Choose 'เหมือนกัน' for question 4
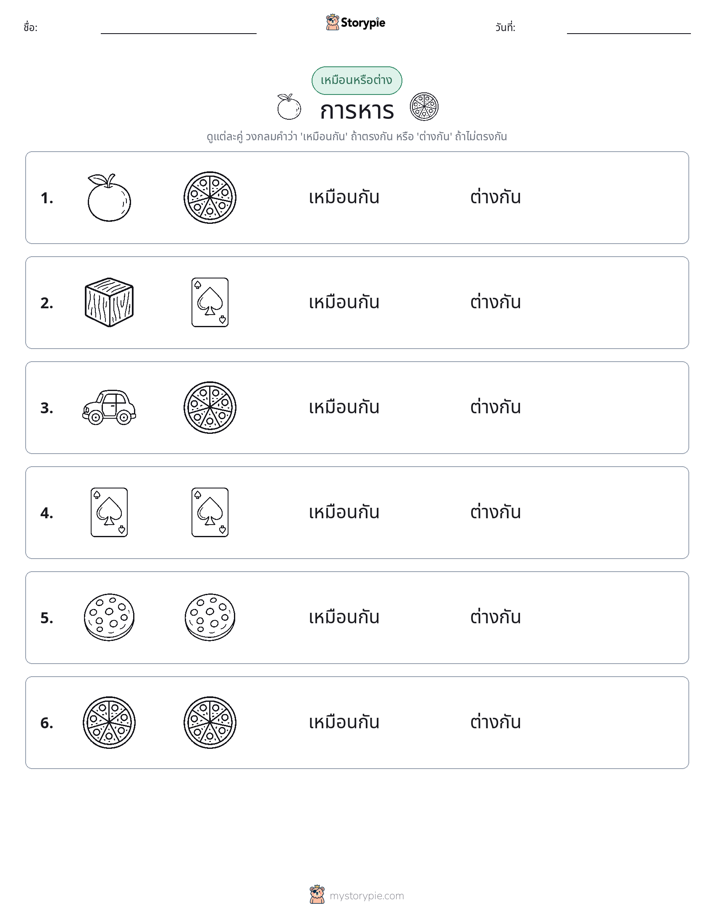714x924 pixels. [344, 512]
